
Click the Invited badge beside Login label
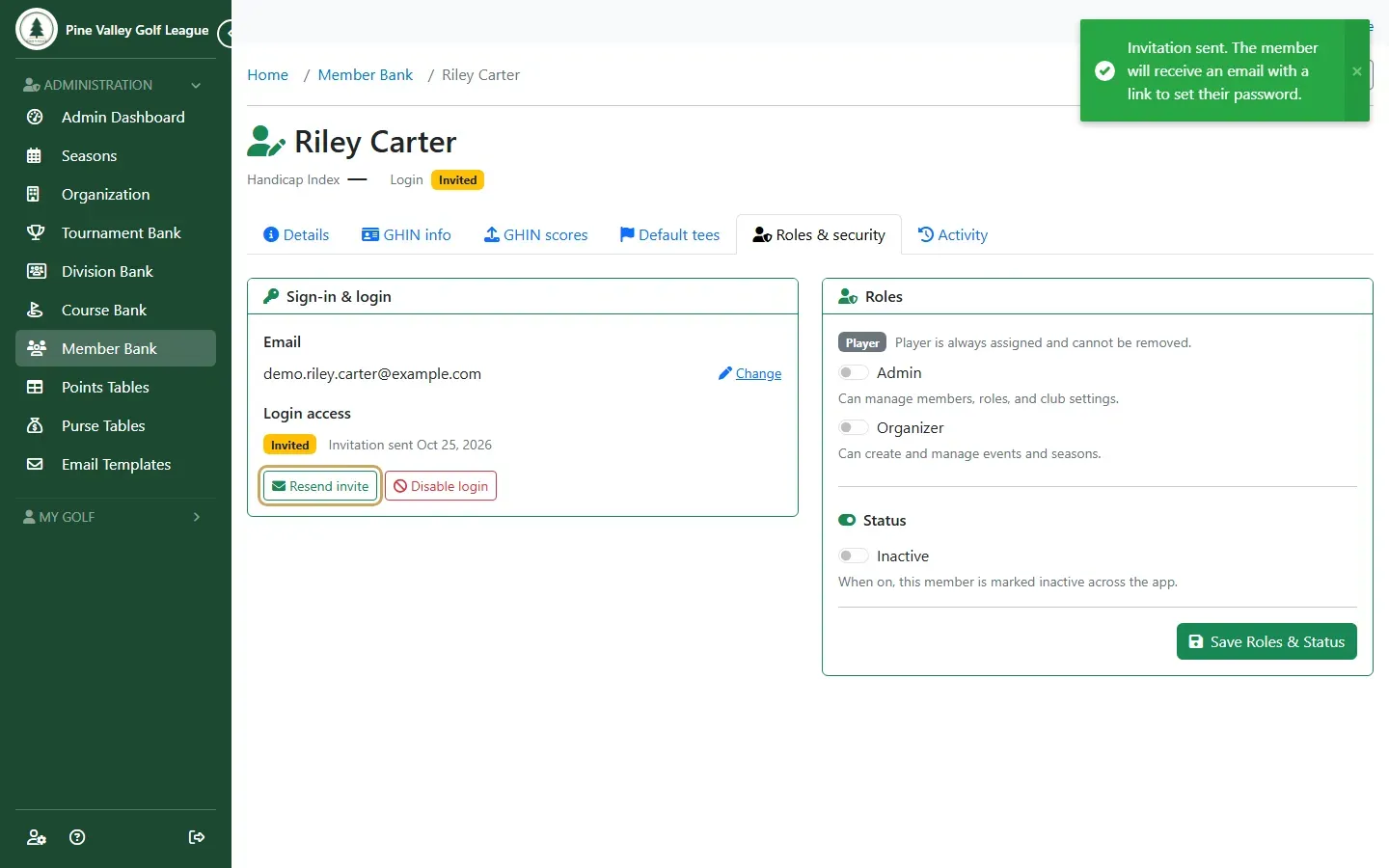tap(457, 180)
